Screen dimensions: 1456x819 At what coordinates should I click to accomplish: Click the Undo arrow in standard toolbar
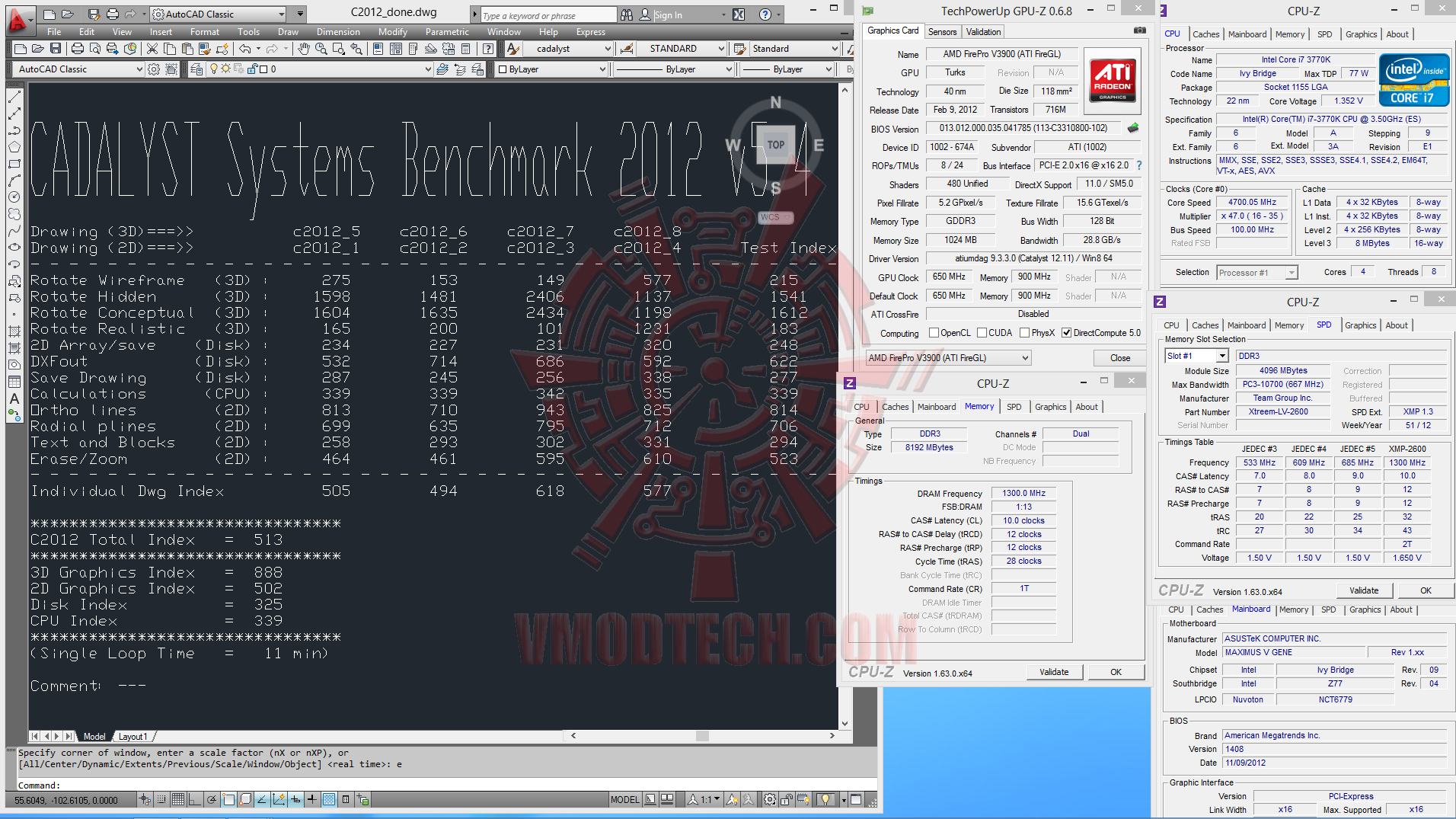[x=245, y=49]
